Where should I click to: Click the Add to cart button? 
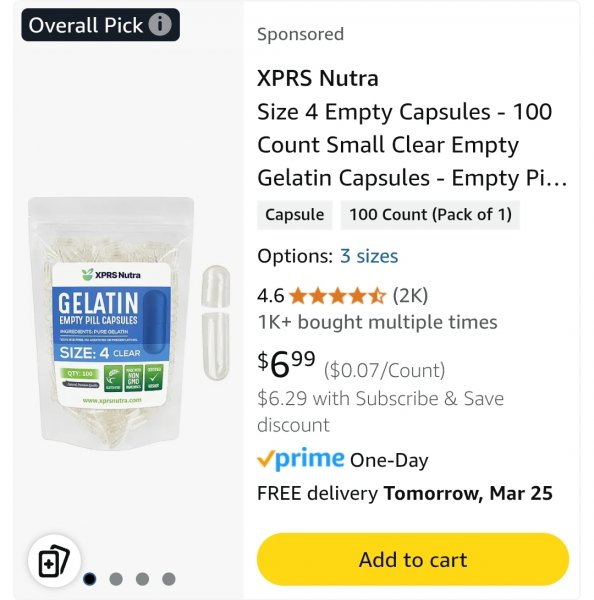tap(413, 559)
